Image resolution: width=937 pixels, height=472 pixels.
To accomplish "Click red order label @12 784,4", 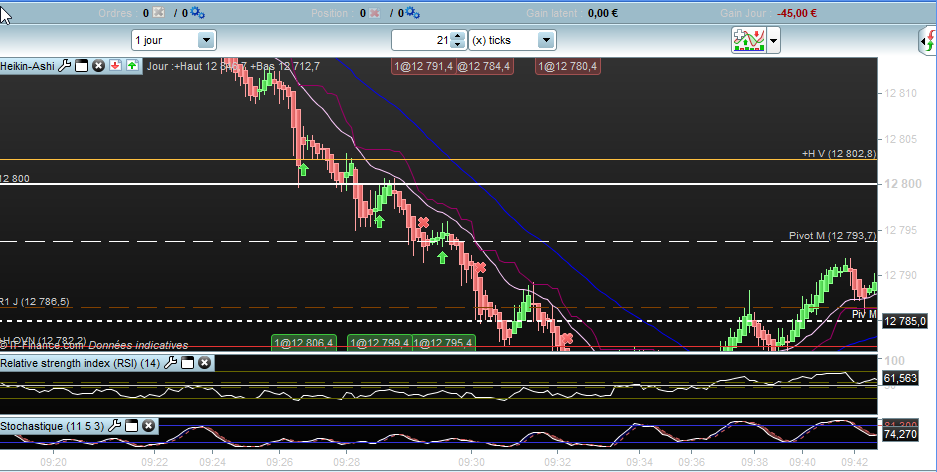I will (x=483, y=66).
